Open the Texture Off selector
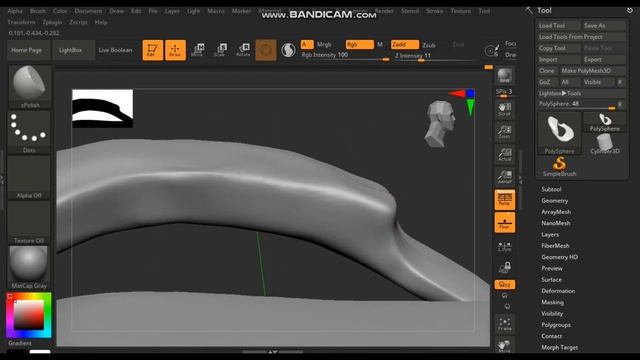The height and width of the screenshot is (360, 640). (29, 222)
